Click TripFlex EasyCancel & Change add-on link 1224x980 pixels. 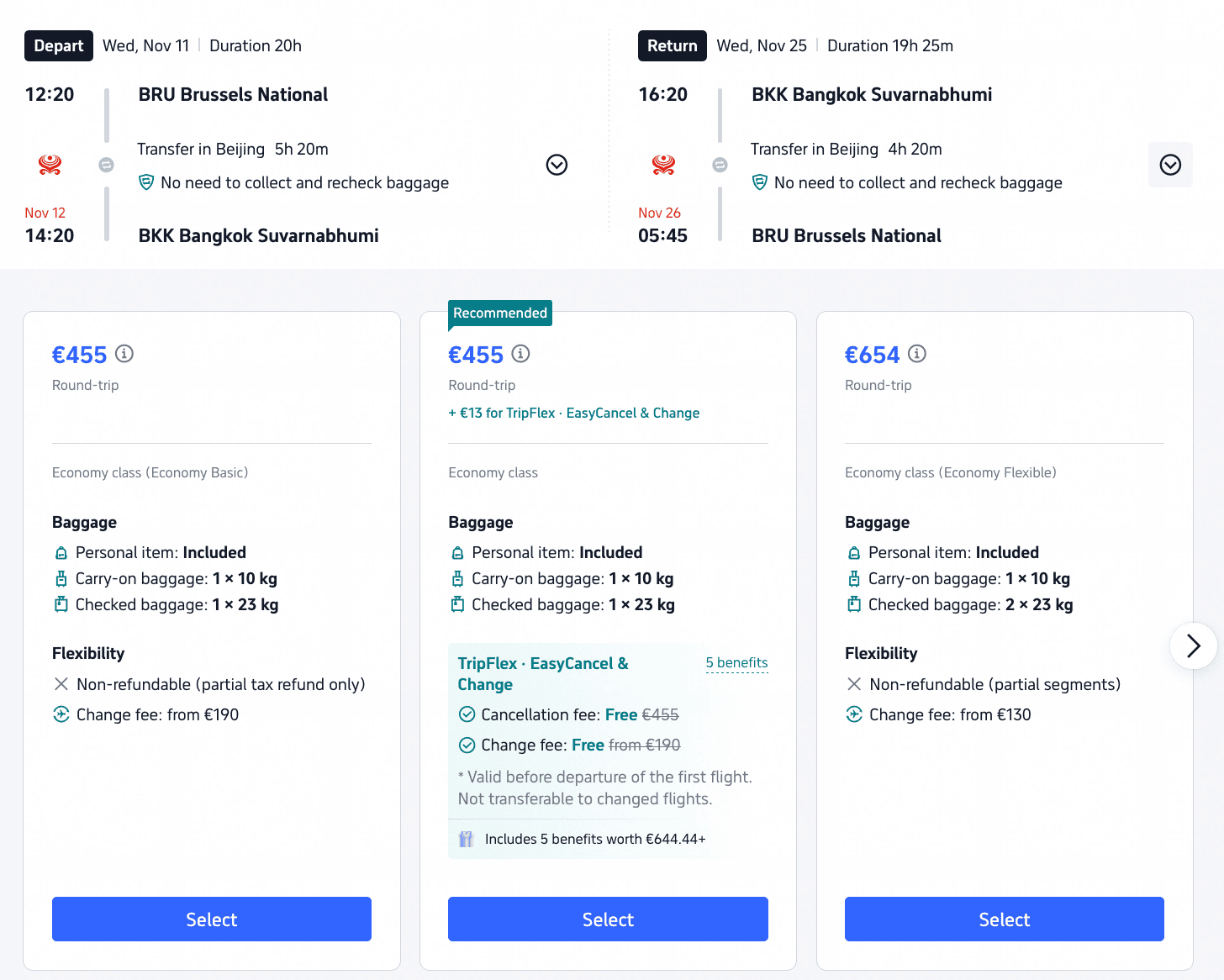pyautogui.click(x=574, y=413)
